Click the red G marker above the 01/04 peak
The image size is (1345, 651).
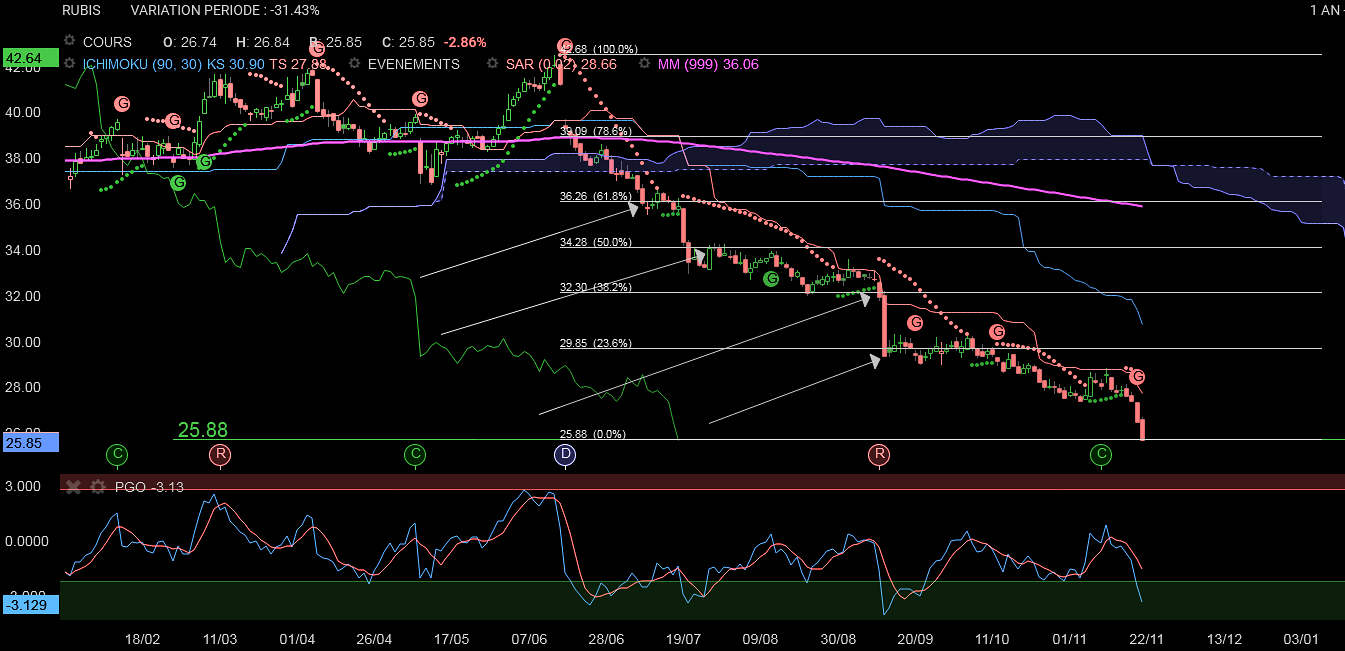tap(317, 48)
